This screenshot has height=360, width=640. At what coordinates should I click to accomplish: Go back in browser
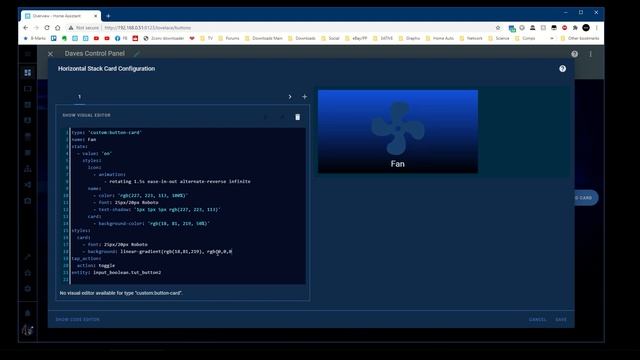click(26, 28)
